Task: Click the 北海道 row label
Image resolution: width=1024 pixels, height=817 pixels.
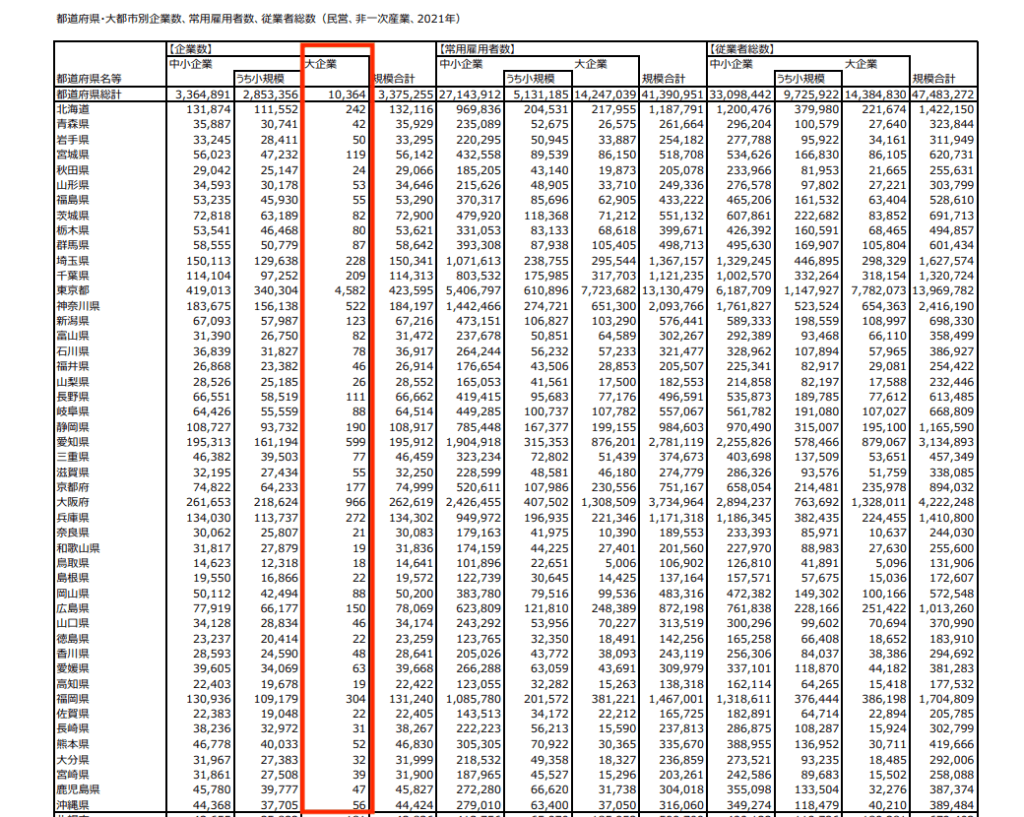Action: pos(72,109)
